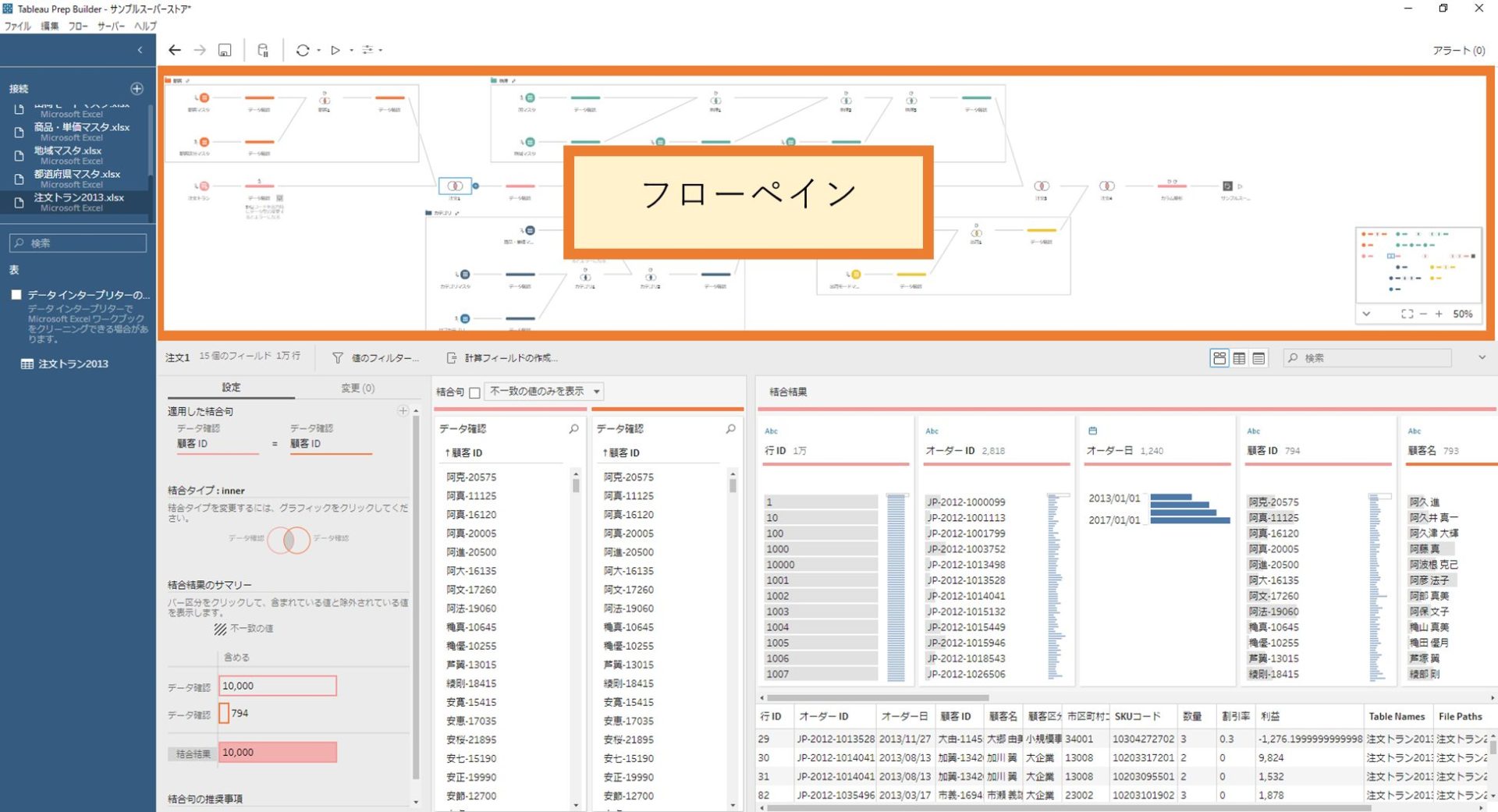
Task: Expand the chevron right of the search box
Action: 1481,357
